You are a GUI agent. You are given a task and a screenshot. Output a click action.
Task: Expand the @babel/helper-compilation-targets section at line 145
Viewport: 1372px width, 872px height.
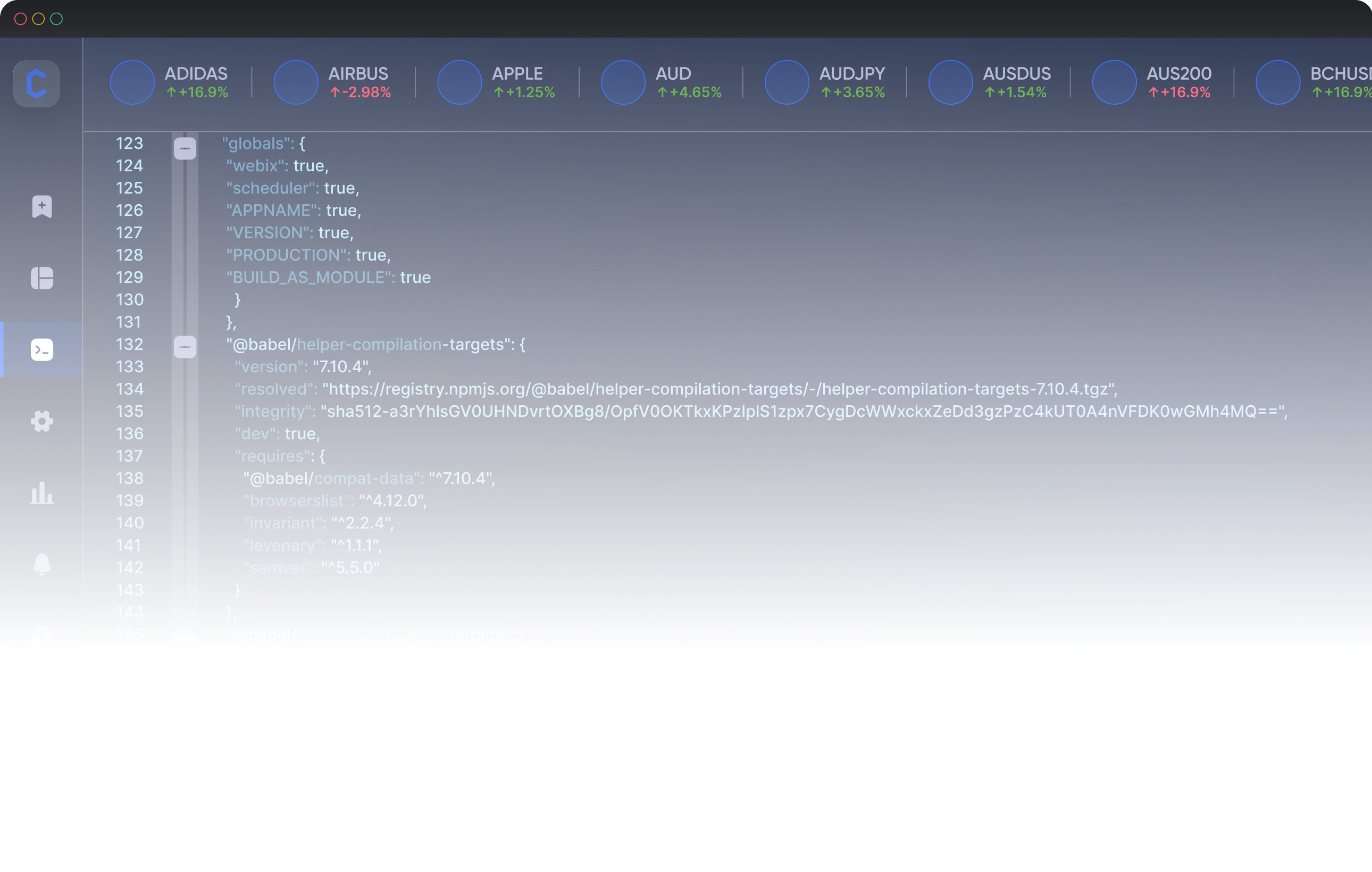(x=183, y=636)
